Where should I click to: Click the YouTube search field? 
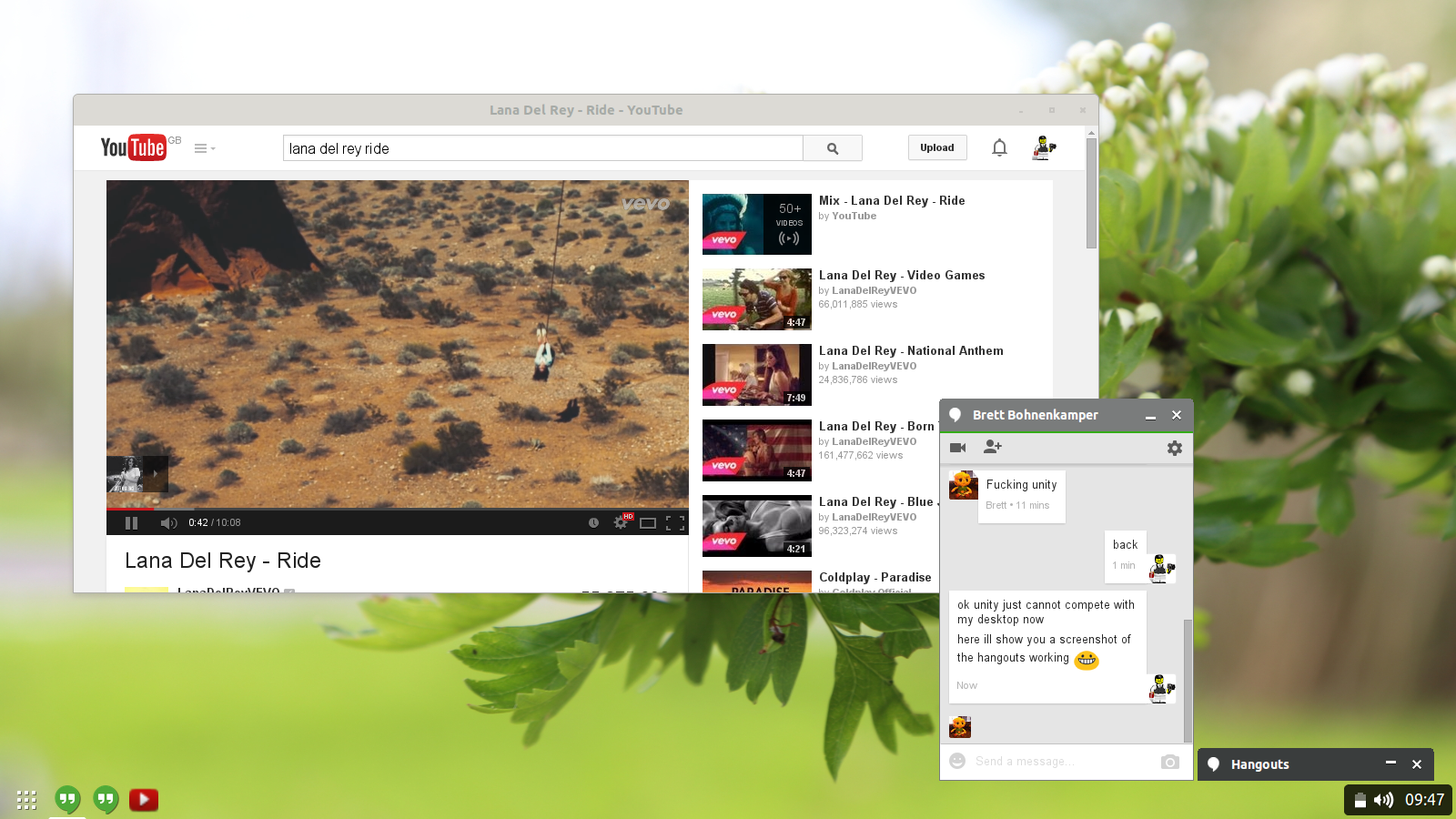coord(542,148)
